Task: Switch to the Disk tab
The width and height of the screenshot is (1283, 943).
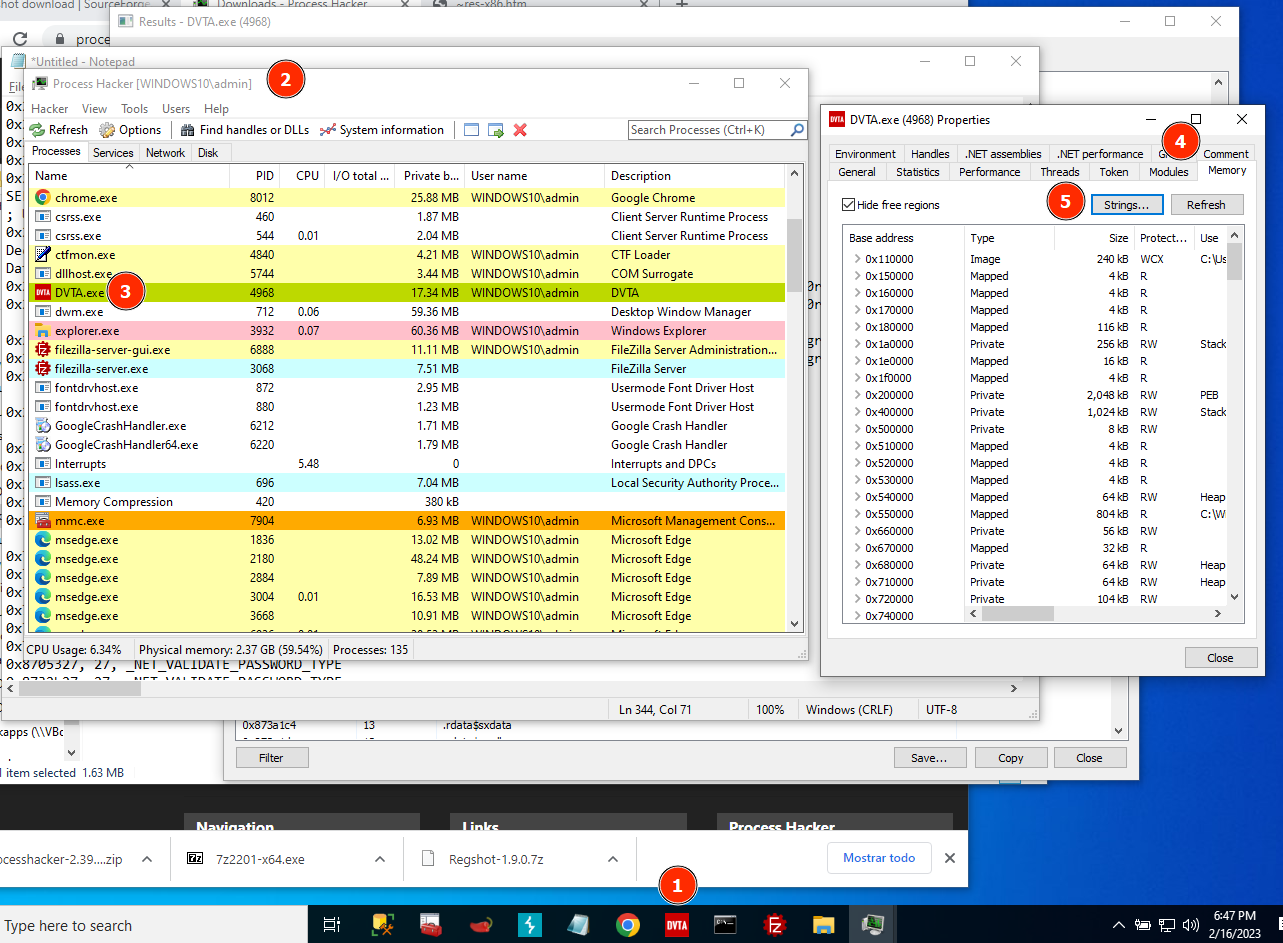Action: [x=208, y=153]
